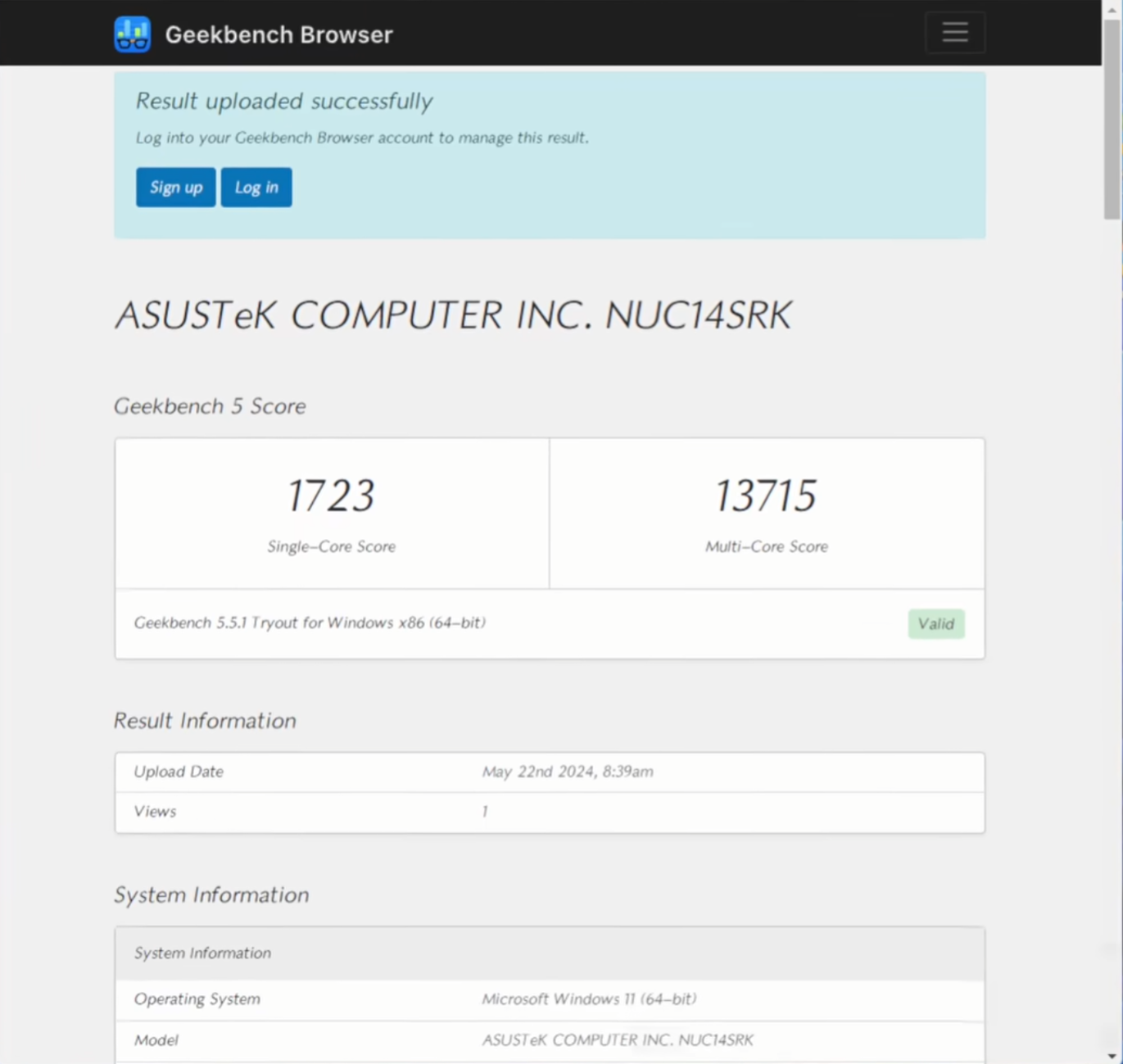Select the 13715 multi-core score value

[x=766, y=496]
